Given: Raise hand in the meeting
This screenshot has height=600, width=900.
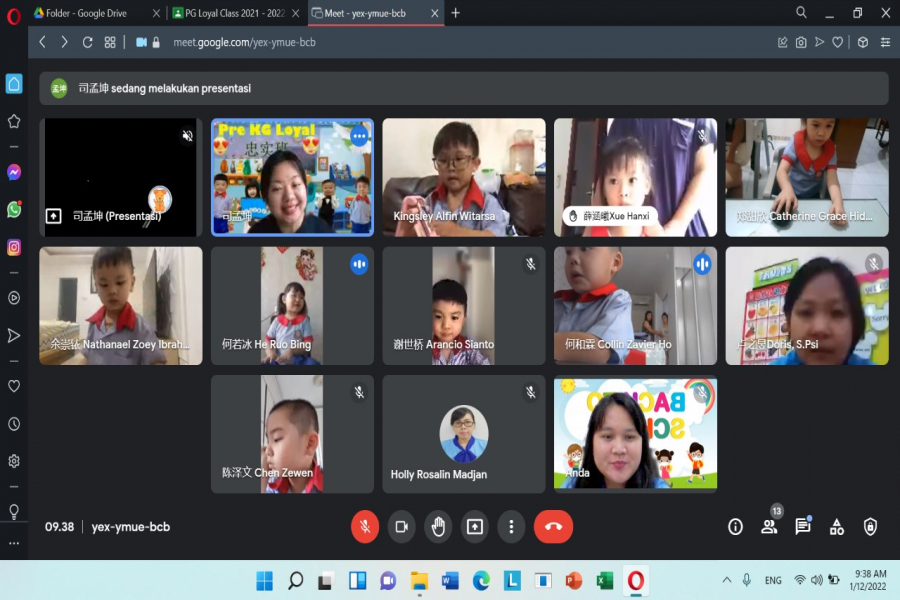Looking at the screenshot, I should point(438,527).
